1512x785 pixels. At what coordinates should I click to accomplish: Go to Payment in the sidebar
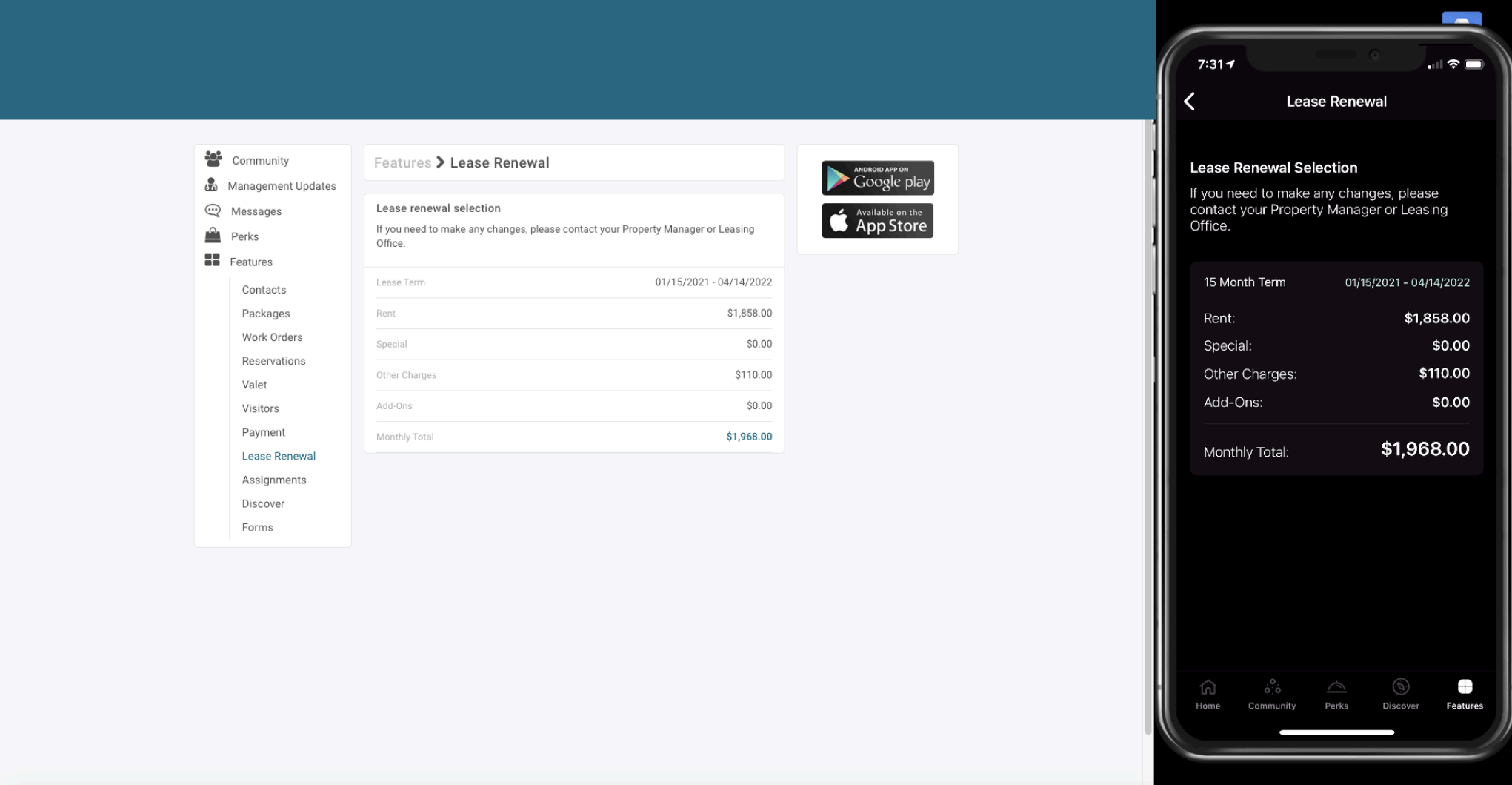coord(263,432)
